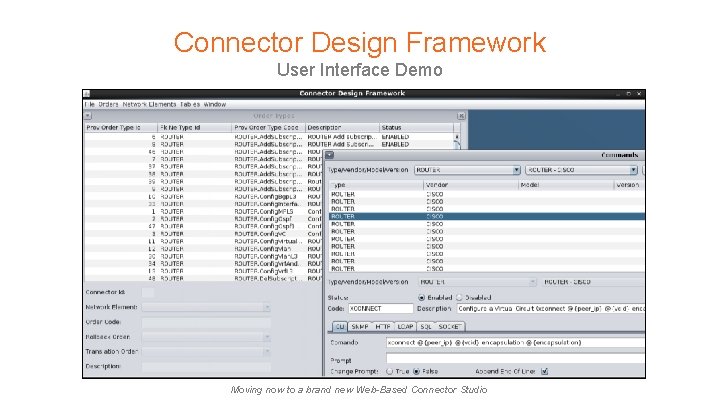
Task: Select the ROUTER.ConfigVirtual order row
Action: 203,241
